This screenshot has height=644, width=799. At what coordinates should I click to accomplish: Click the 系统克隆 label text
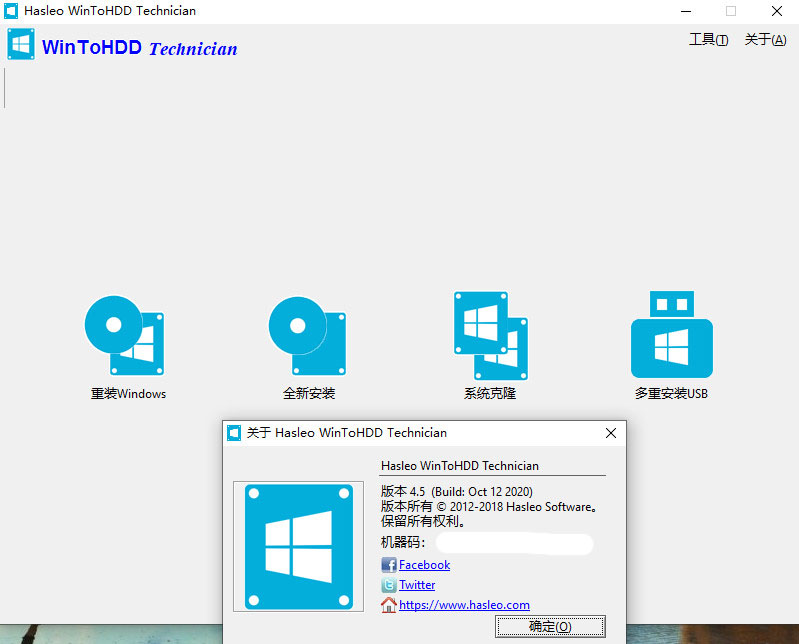[x=490, y=393]
